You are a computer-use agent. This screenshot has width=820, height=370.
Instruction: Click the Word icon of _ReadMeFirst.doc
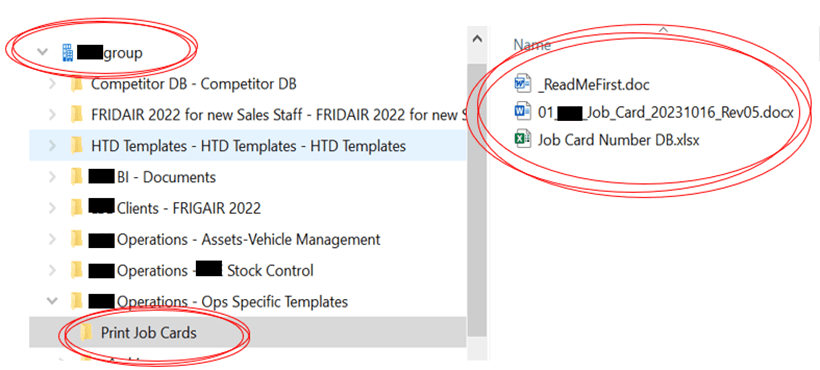(523, 84)
